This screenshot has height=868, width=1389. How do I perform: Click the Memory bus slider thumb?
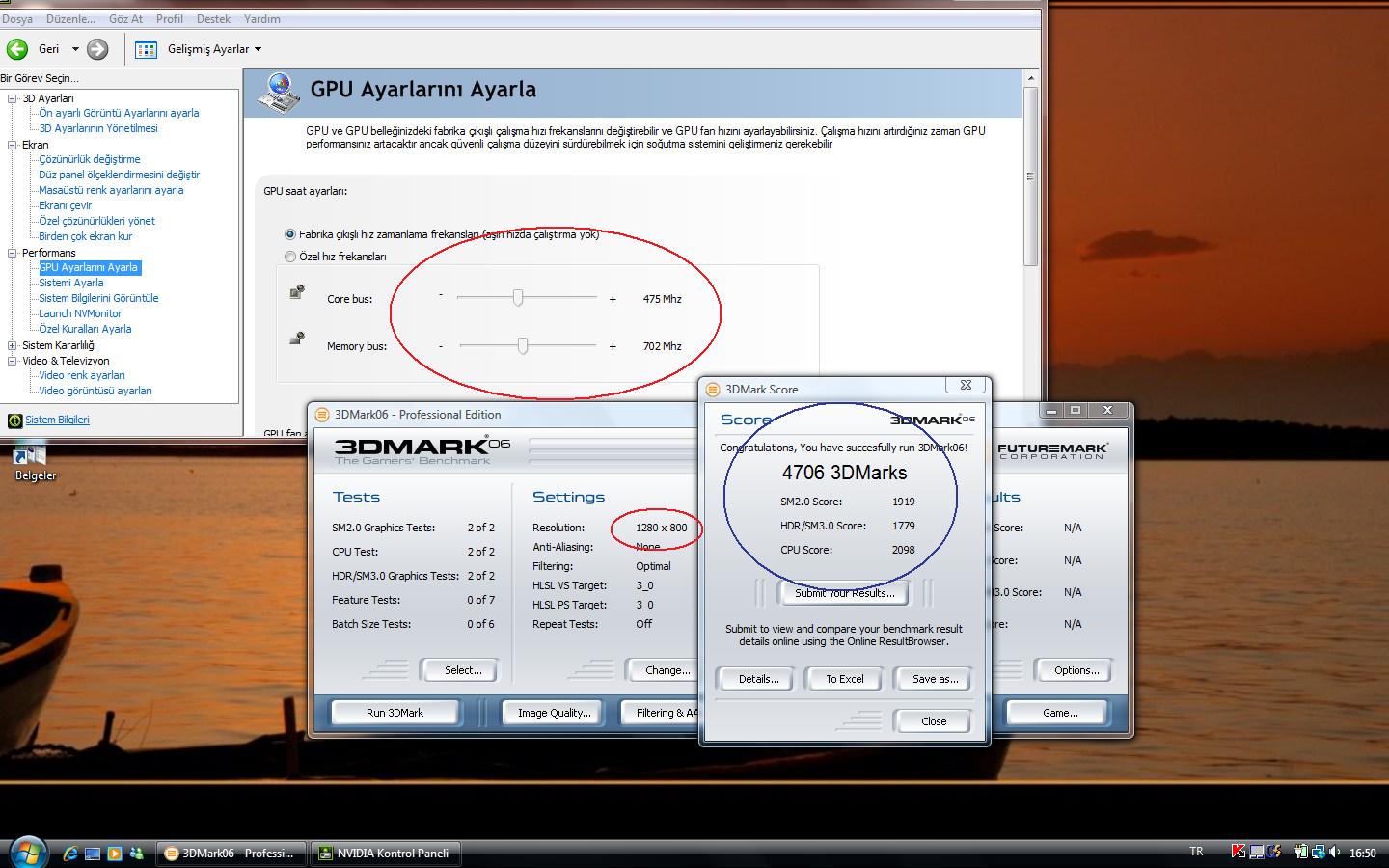[x=523, y=345]
